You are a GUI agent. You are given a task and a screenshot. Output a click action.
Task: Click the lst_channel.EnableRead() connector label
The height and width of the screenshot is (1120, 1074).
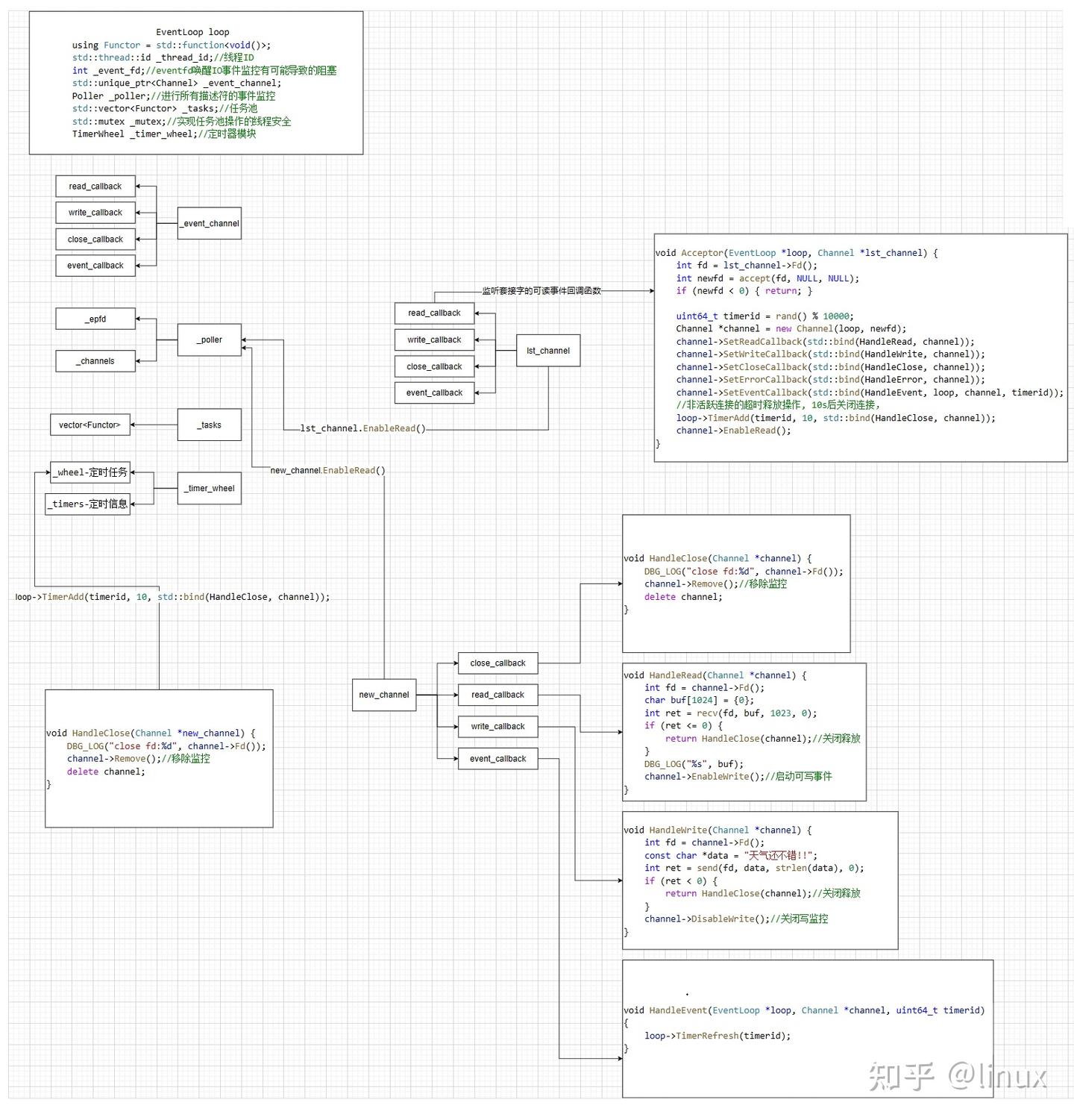coord(362,428)
